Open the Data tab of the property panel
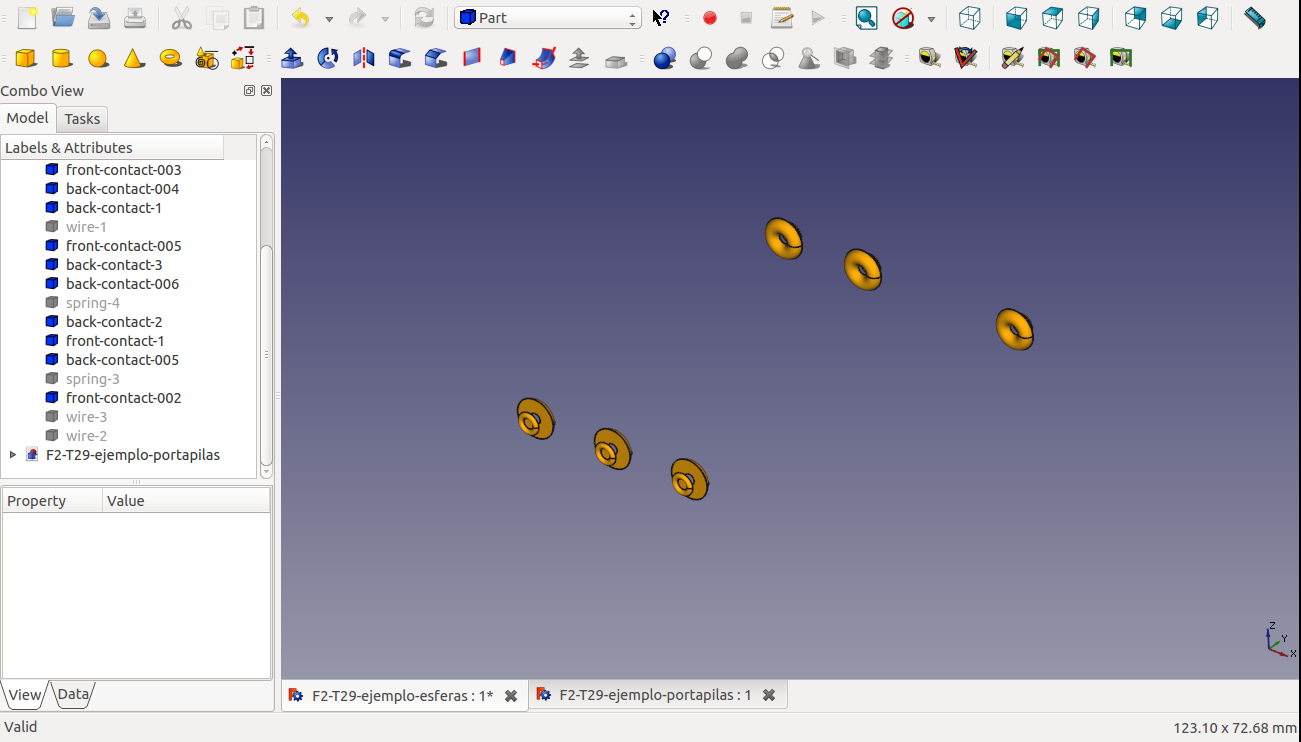The width and height of the screenshot is (1301, 742). pyautogui.click(x=73, y=694)
